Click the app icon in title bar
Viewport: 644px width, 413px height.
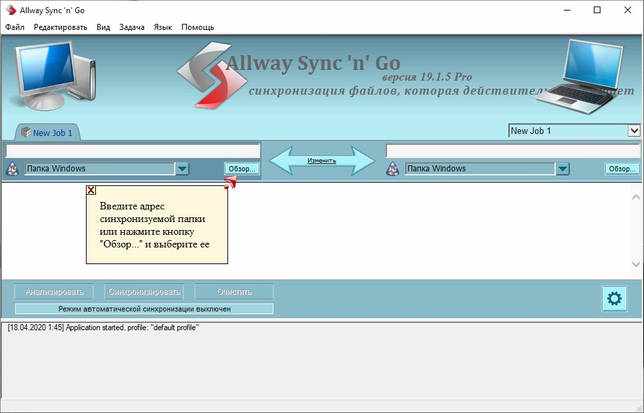11,10
